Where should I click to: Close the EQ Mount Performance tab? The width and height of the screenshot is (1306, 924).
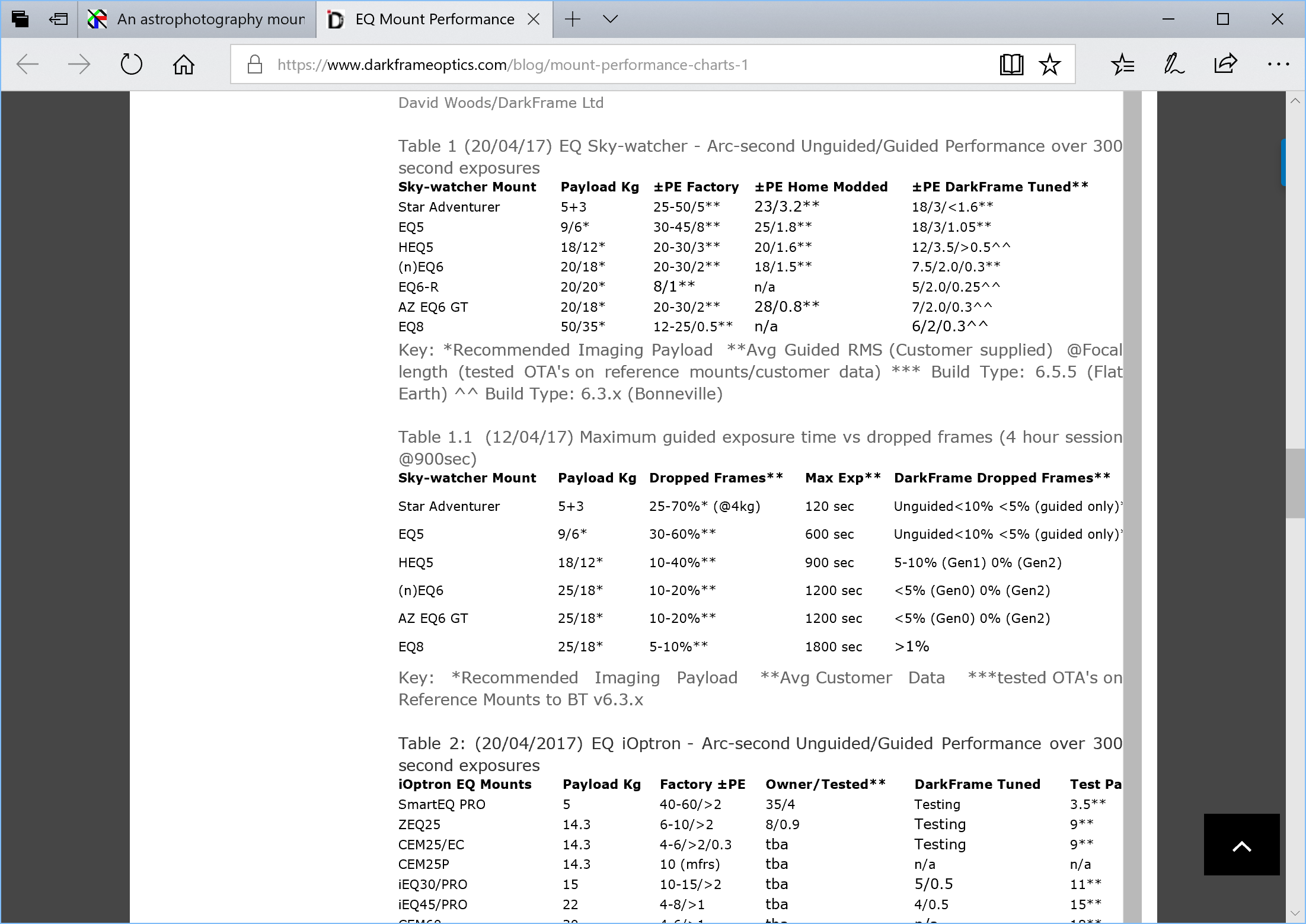[x=534, y=19]
